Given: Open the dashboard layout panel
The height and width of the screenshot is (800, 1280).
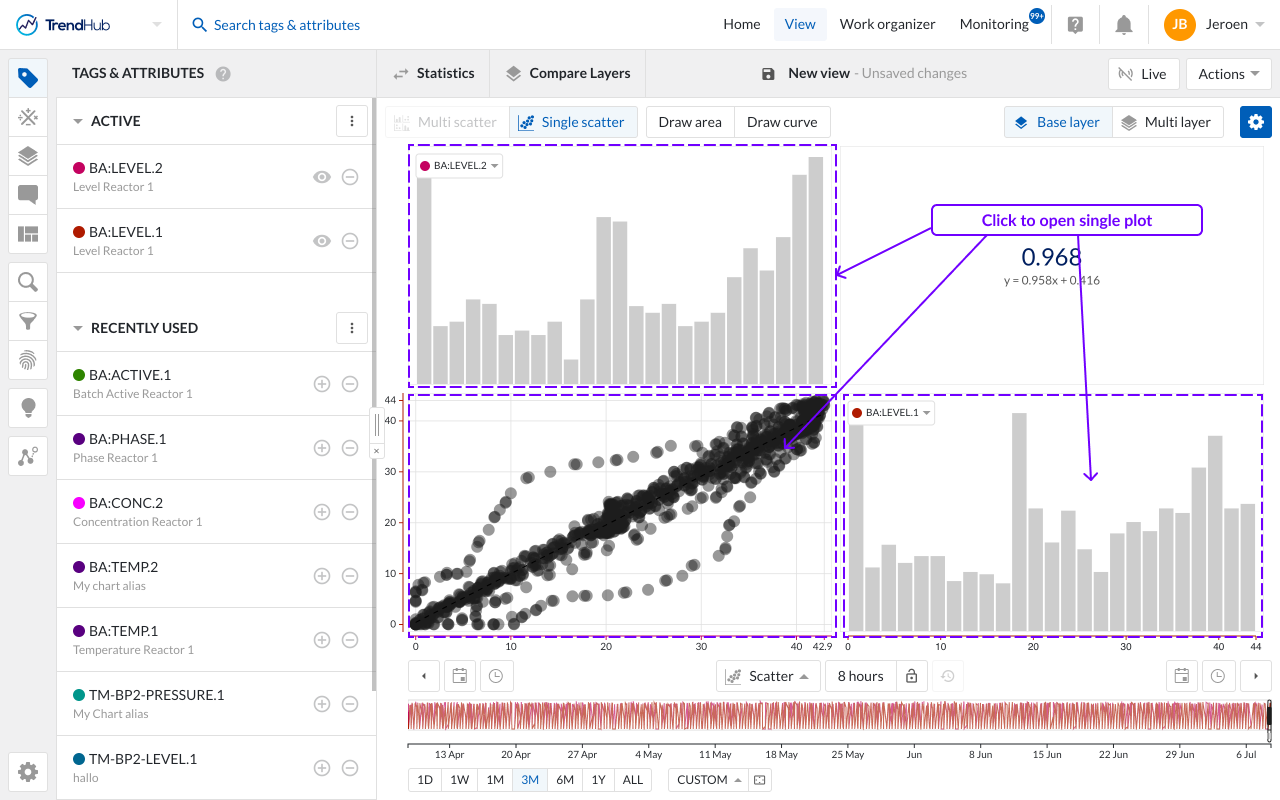Looking at the screenshot, I should [x=27, y=234].
